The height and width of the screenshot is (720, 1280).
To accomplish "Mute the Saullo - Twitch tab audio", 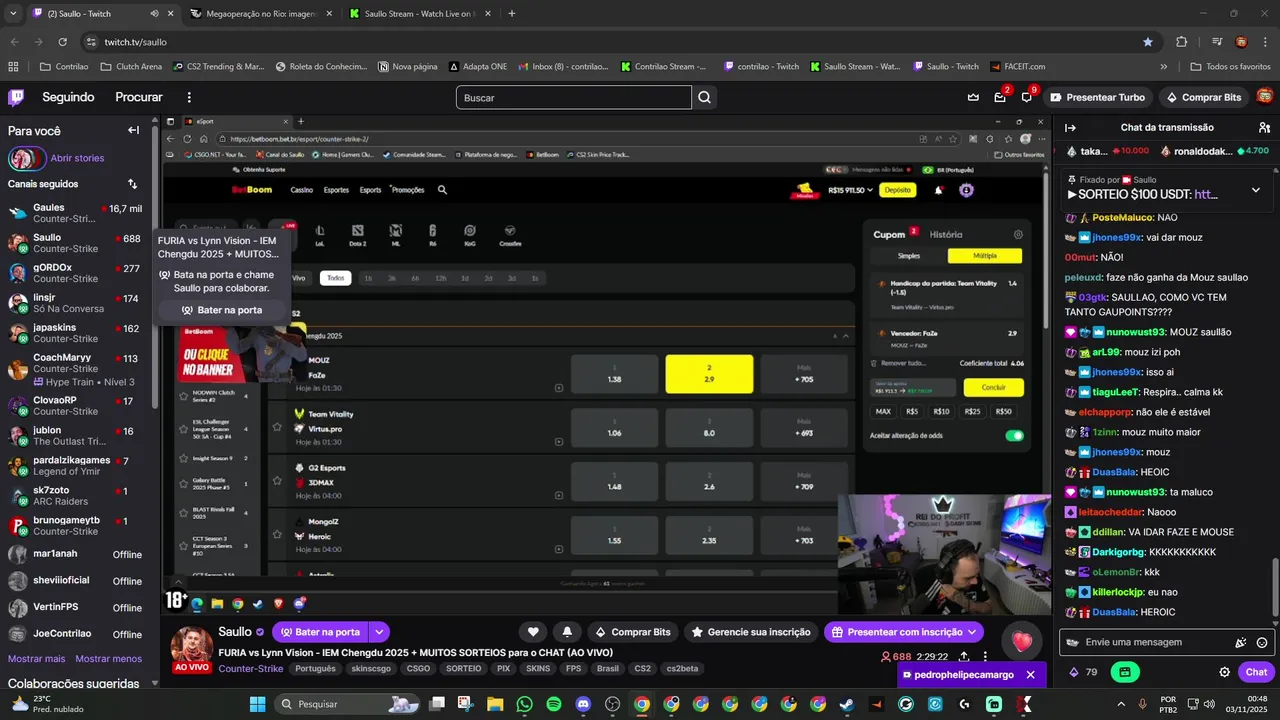I will coord(154,14).
